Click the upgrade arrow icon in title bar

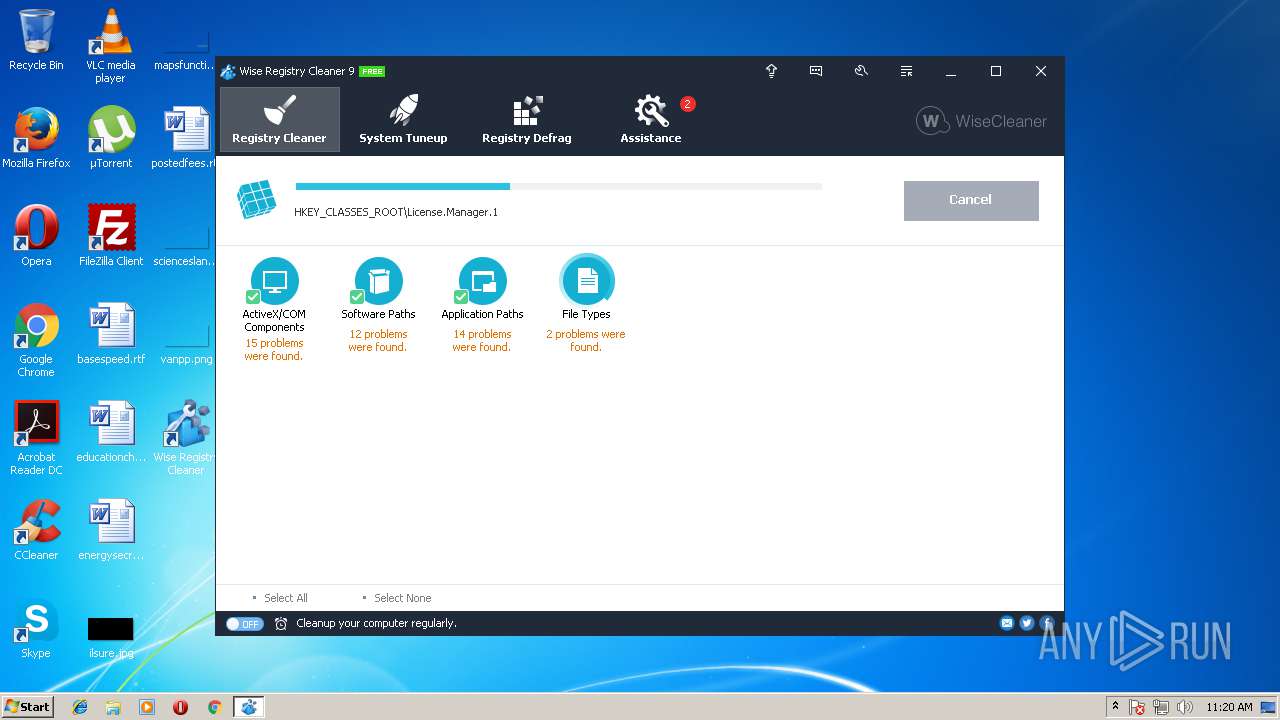click(771, 71)
